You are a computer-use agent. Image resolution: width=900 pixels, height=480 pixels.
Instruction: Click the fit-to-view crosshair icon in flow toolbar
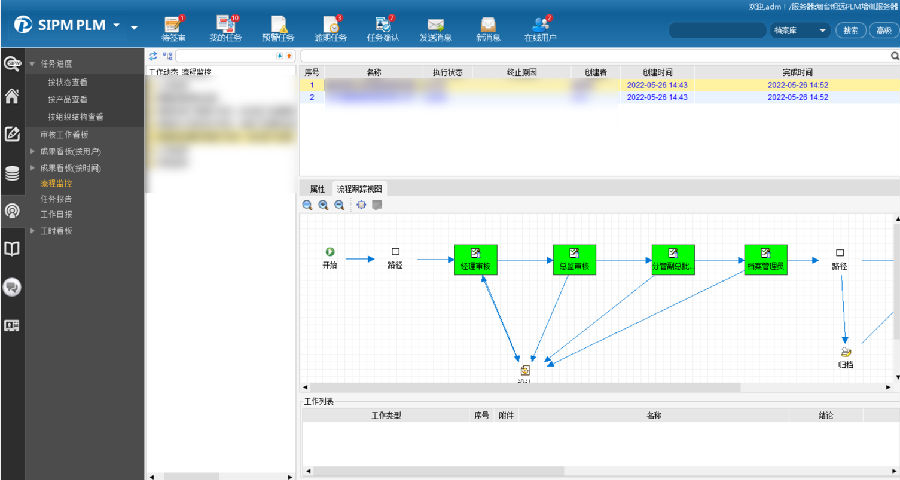(x=361, y=204)
